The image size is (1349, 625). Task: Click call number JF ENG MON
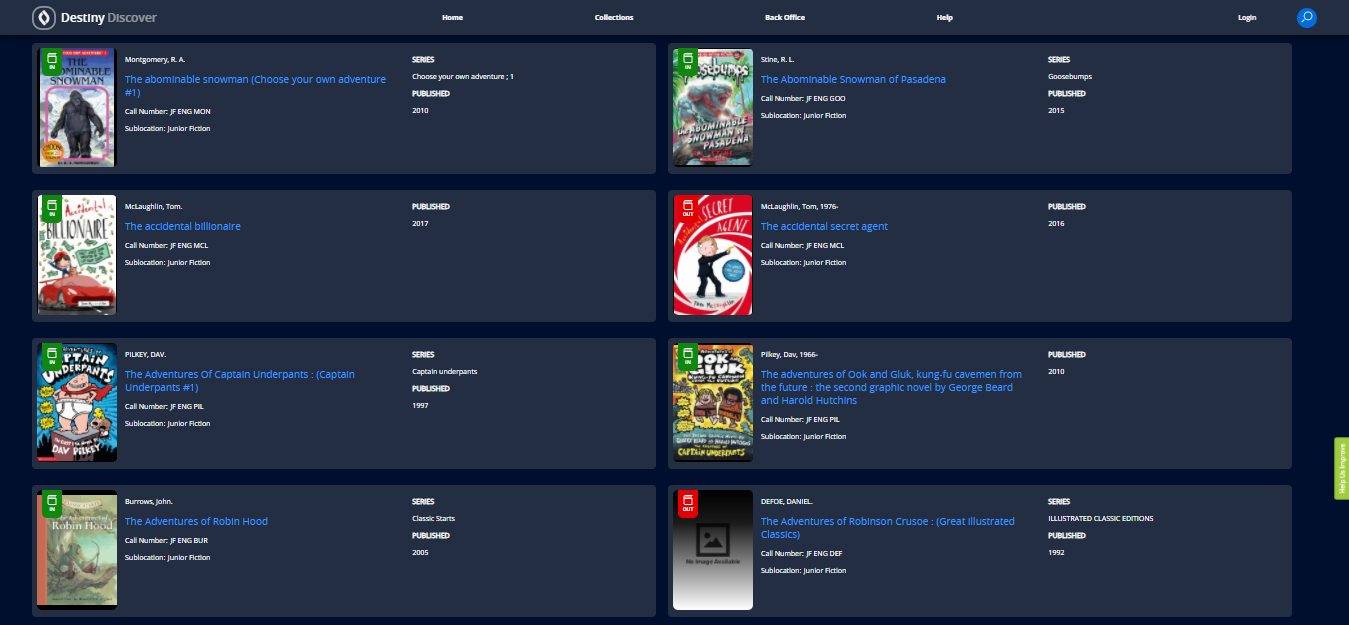pos(190,111)
